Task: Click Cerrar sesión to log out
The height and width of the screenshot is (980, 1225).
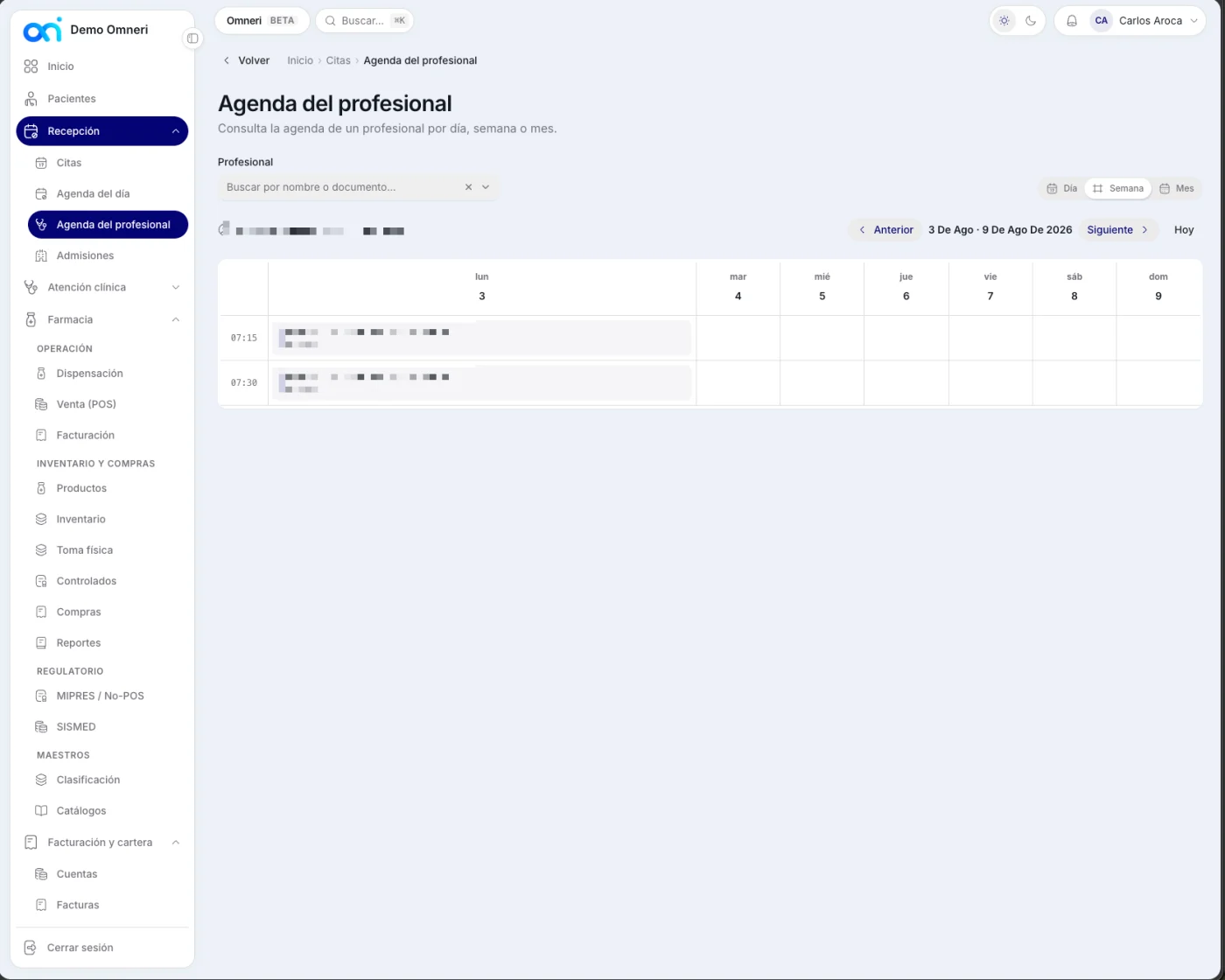Action: click(102, 948)
